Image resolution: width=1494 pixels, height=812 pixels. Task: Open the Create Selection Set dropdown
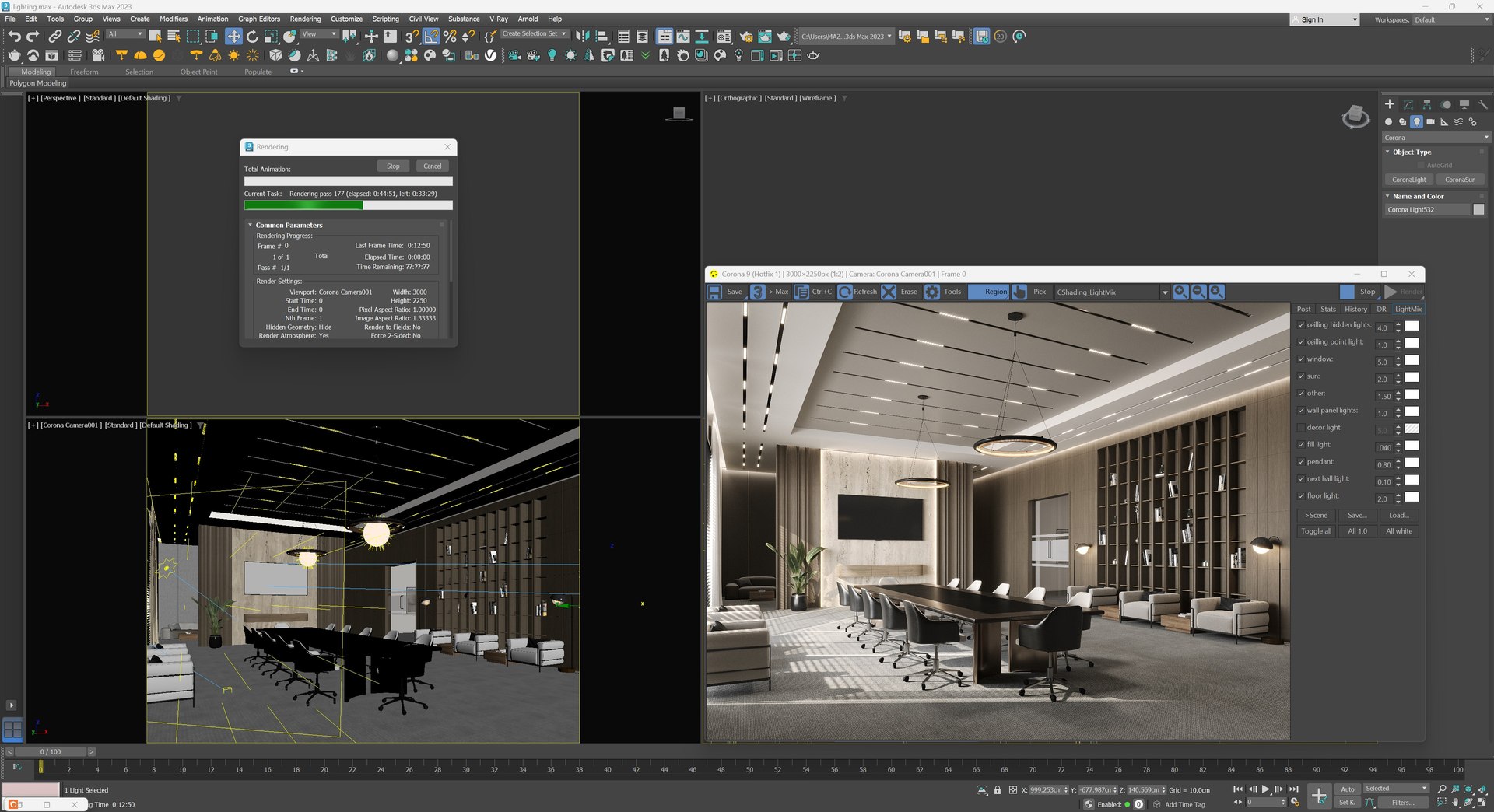tap(534, 34)
